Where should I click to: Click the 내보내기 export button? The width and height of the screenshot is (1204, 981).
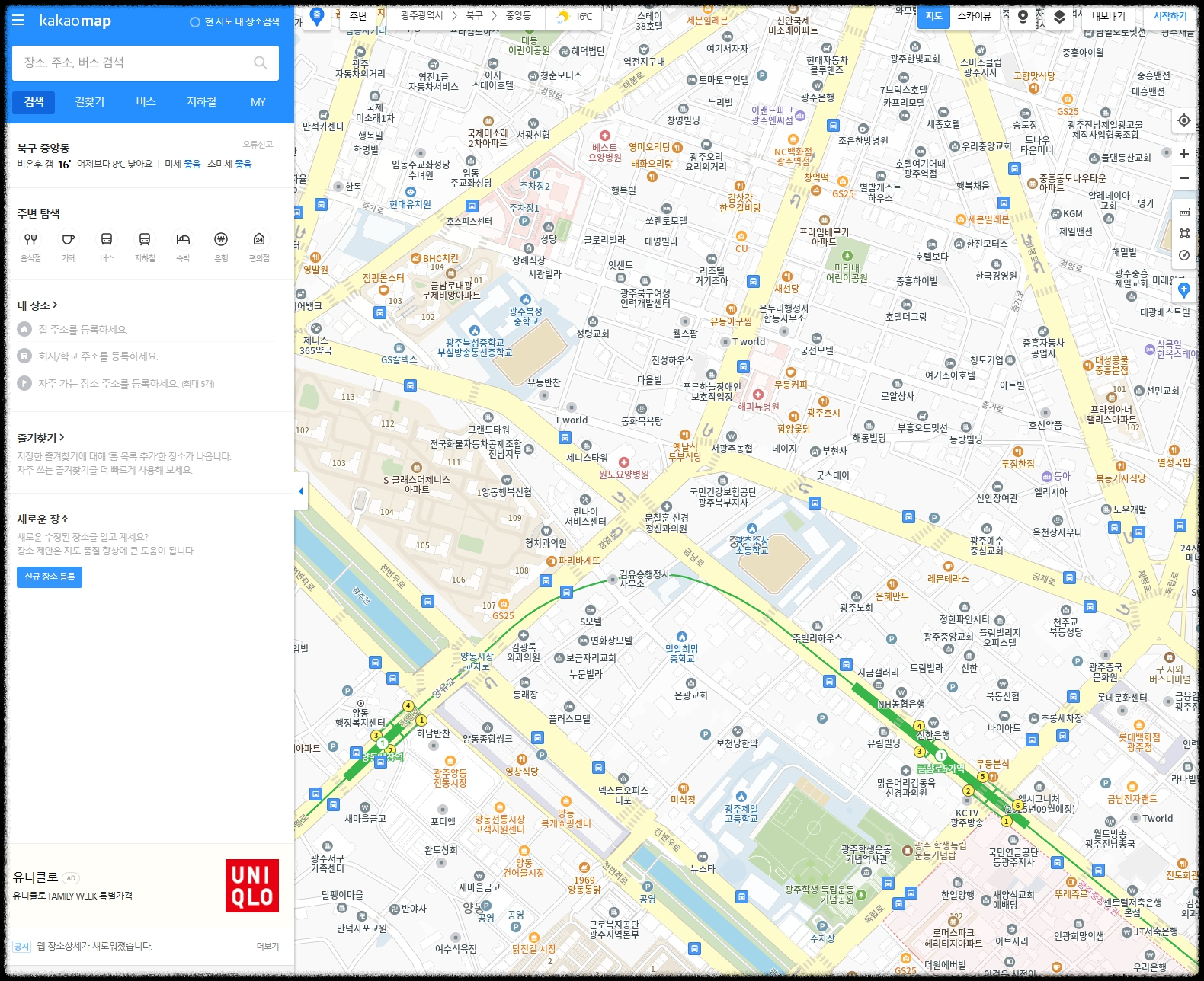1108,16
